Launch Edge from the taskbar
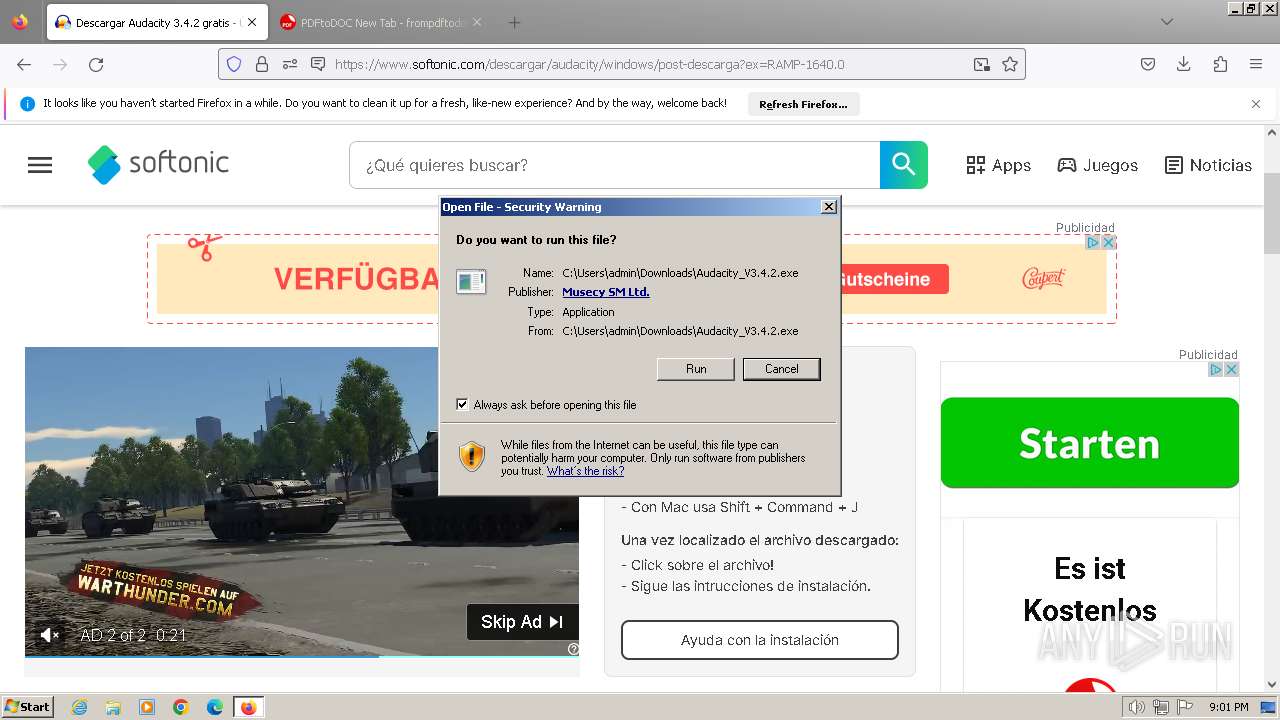 pyautogui.click(x=215, y=707)
